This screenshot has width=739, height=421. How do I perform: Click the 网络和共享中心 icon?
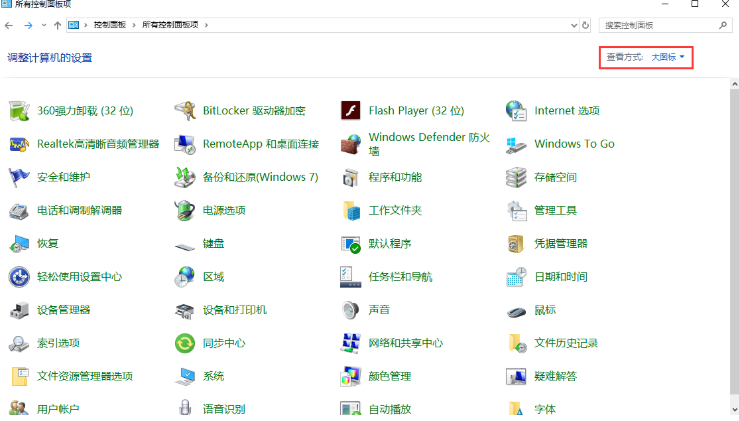[350, 343]
